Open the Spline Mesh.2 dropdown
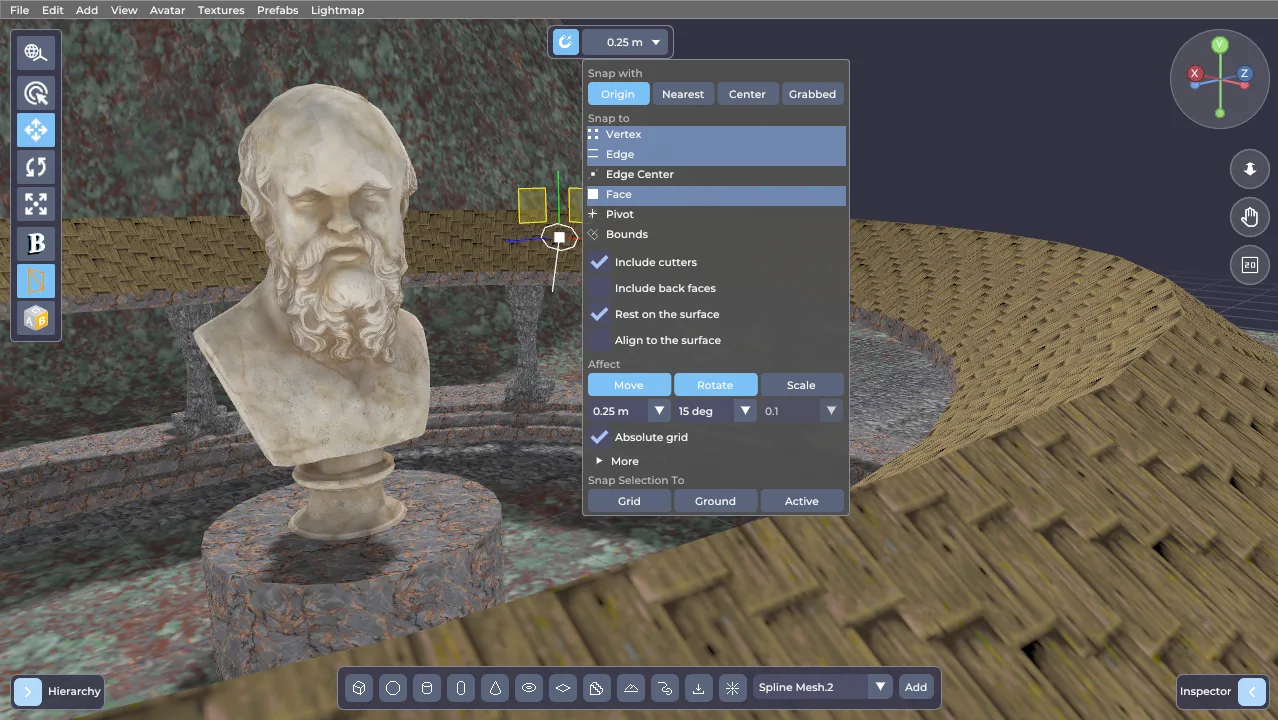The width and height of the screenshot is (1278, 720). point(822,687)
